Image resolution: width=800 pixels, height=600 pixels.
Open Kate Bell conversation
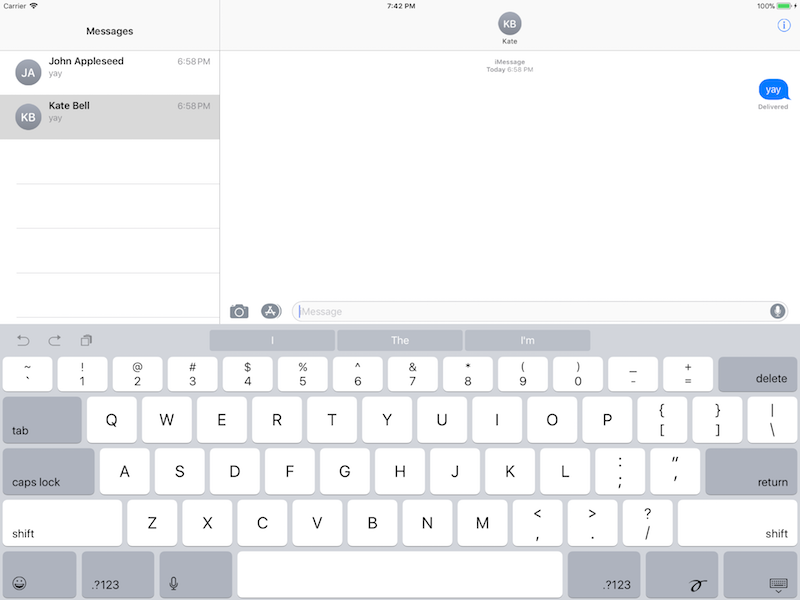[x=110, y=117]
